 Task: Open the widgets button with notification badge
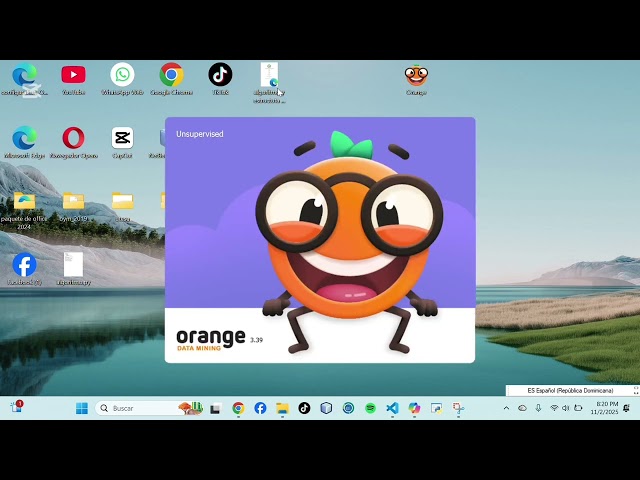16,407
